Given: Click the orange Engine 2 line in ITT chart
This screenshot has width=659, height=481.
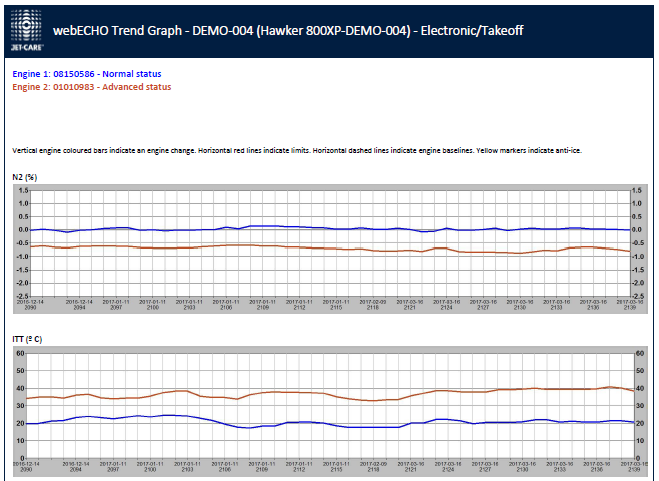Looking at the screenshot, I should coord(328,394).
